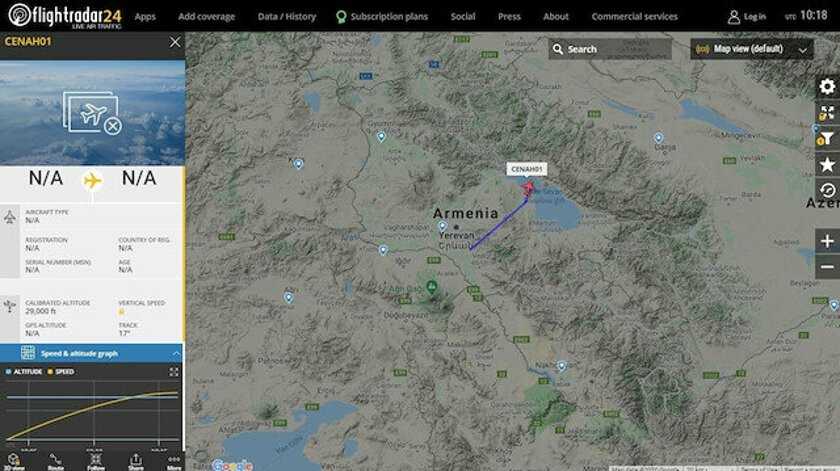The height and width of the screenshot is (471, 840).
Task: Open bookmarks star icon
Action: pos(828,165)
